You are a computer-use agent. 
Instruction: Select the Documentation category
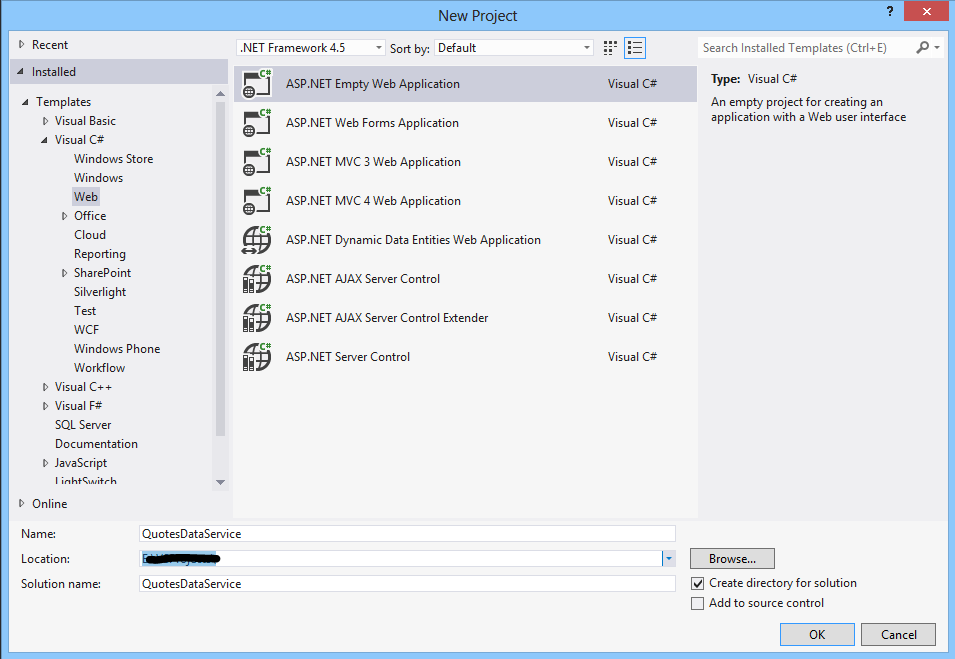pyautogui.click(x=96, y=444)
